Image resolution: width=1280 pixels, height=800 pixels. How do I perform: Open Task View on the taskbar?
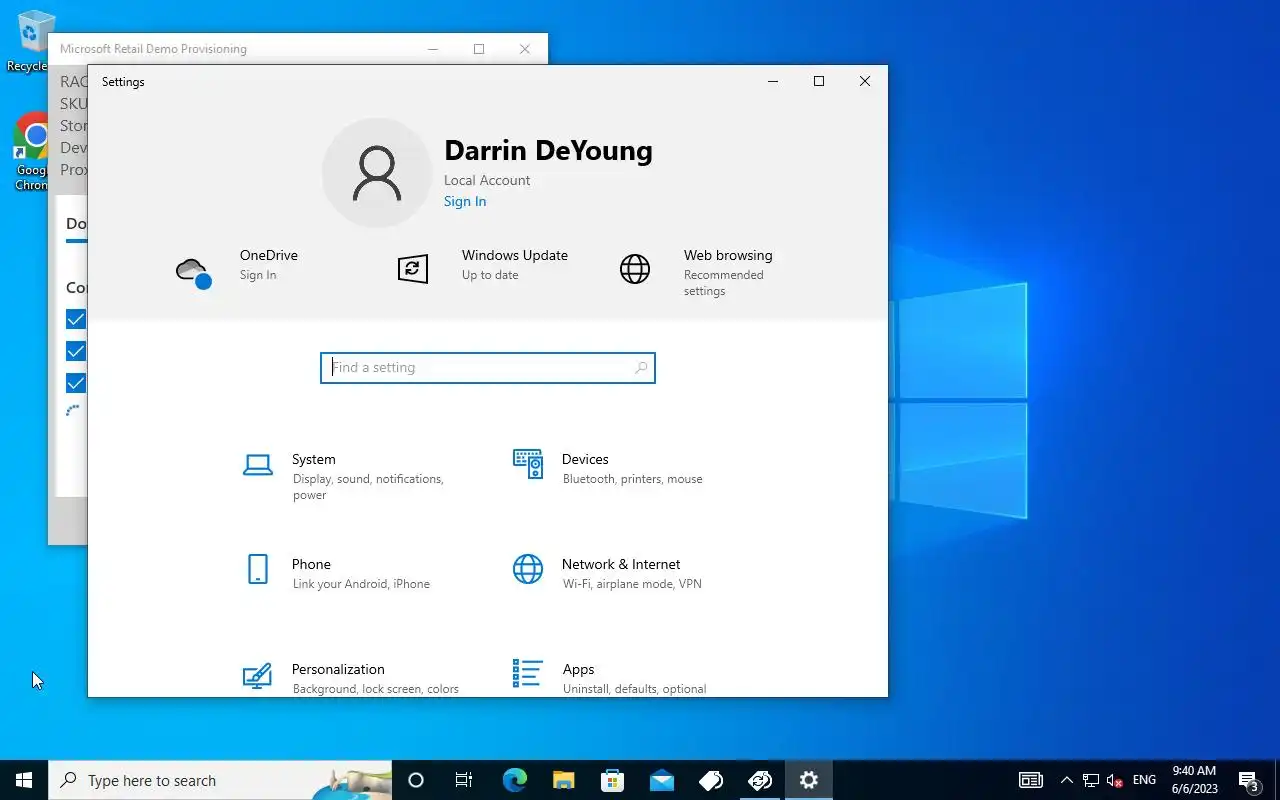pos(464,780)
